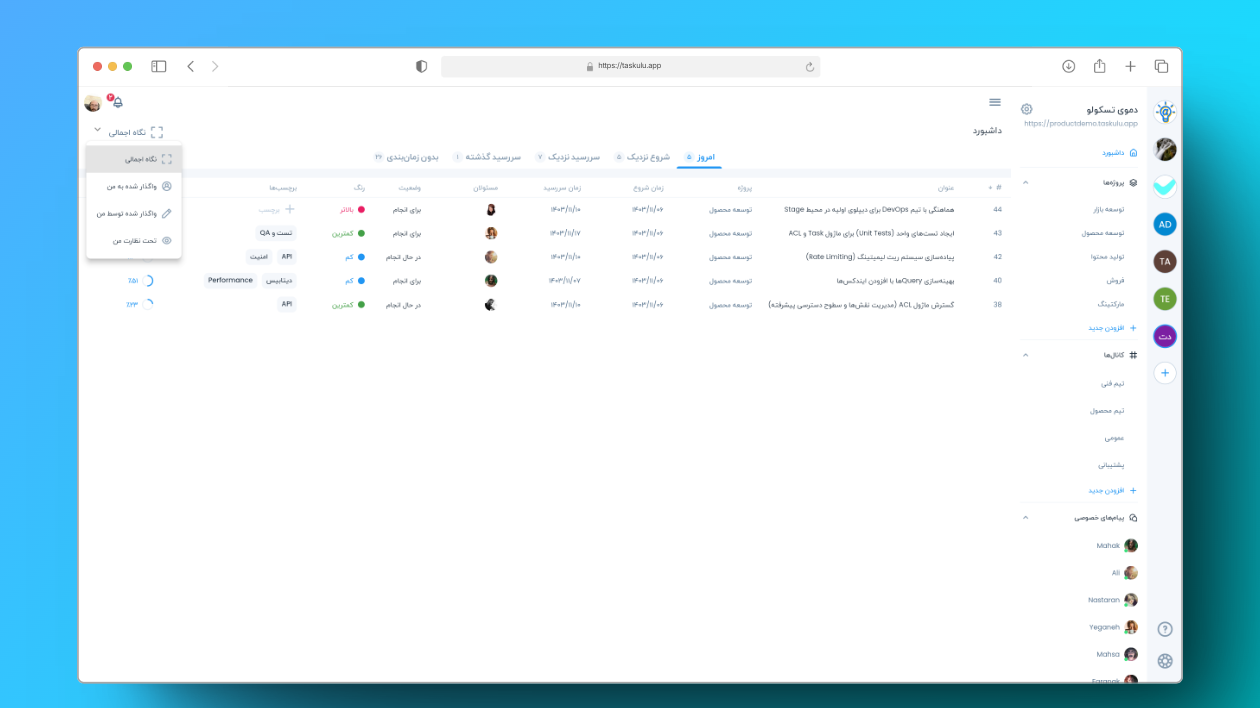Open task 42 Rate Limiting title
1260x708 pixels.
pos(880,257)
